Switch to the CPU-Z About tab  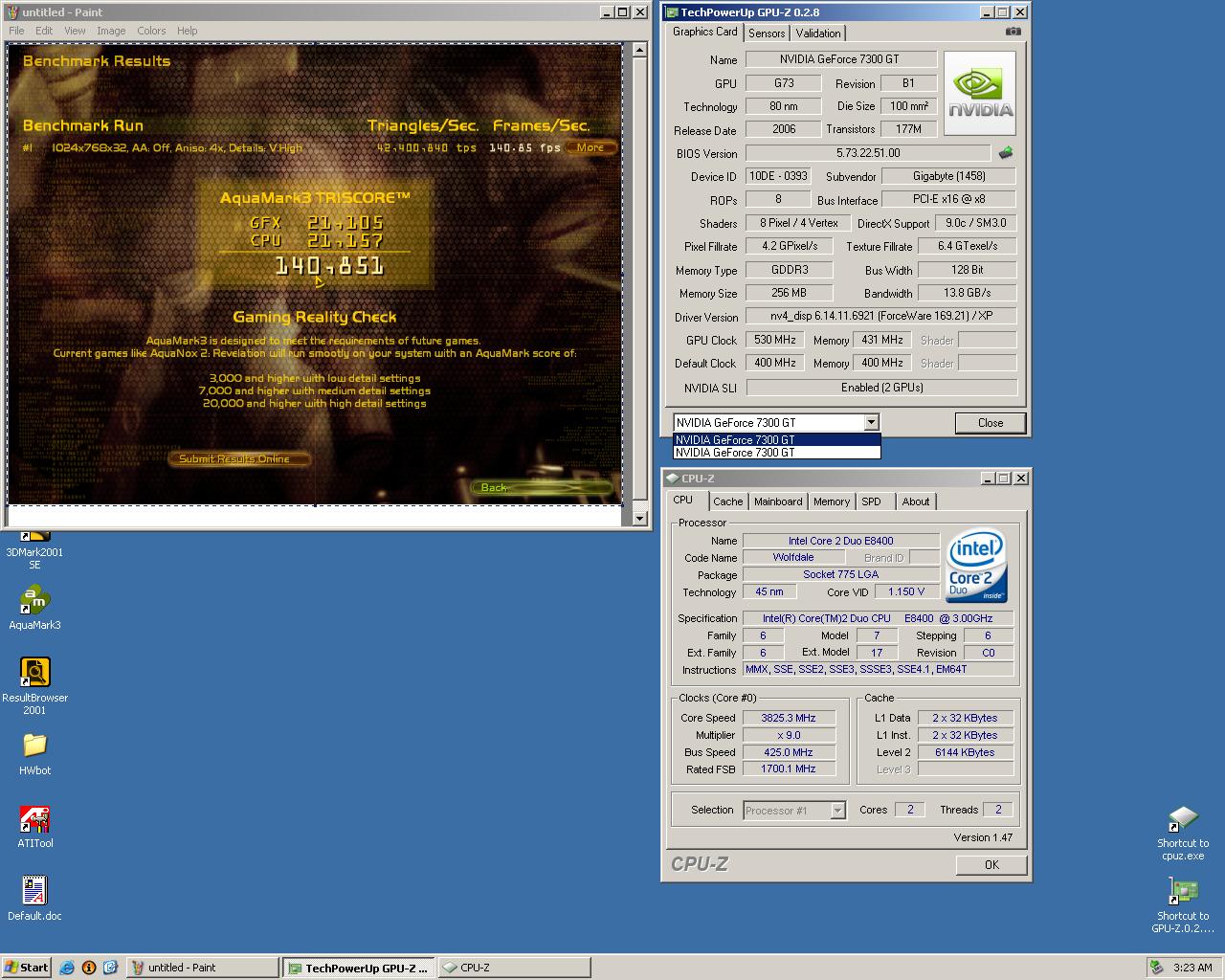point(916,501)
